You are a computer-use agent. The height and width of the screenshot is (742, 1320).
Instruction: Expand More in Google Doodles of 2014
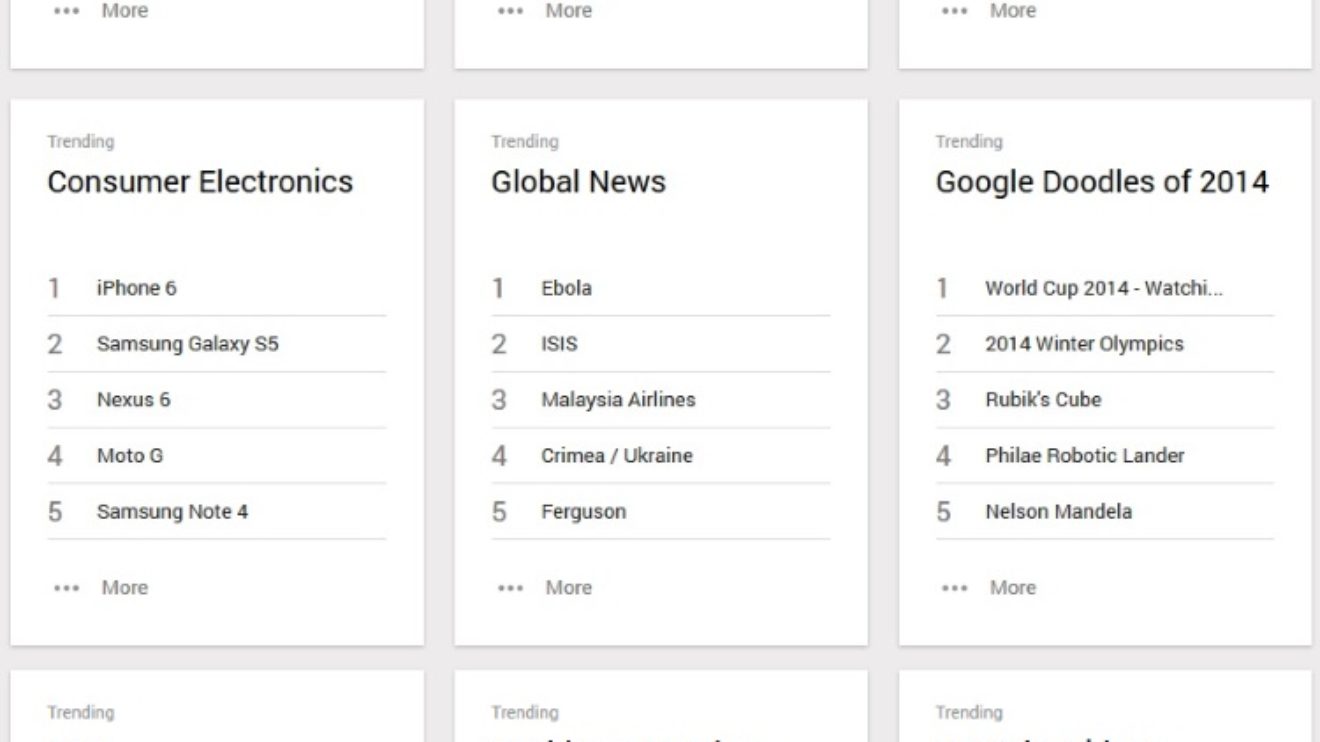pos(990,588)
